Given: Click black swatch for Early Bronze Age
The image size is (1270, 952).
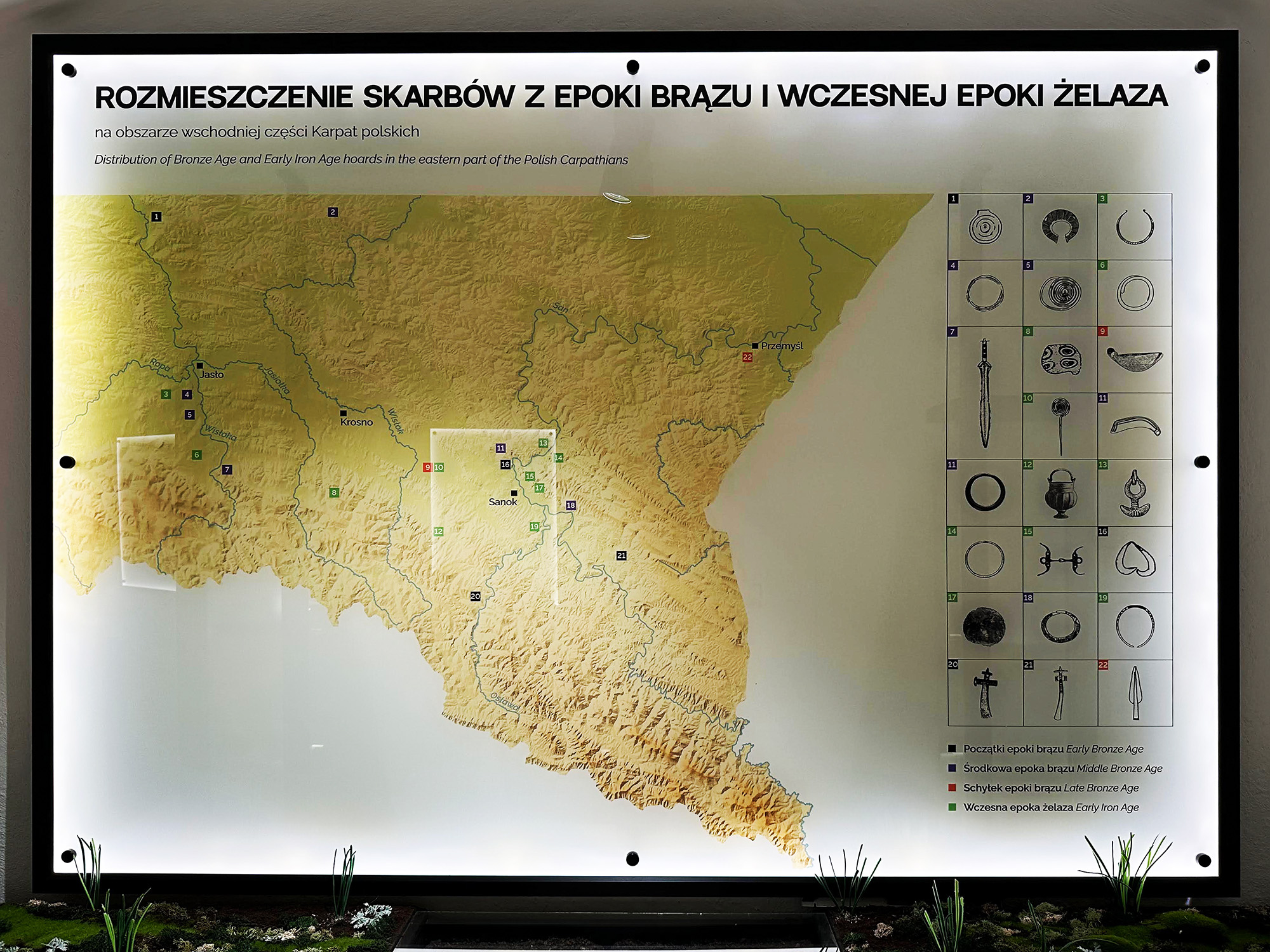Looking at the screenshot, I should click(952, 749).
